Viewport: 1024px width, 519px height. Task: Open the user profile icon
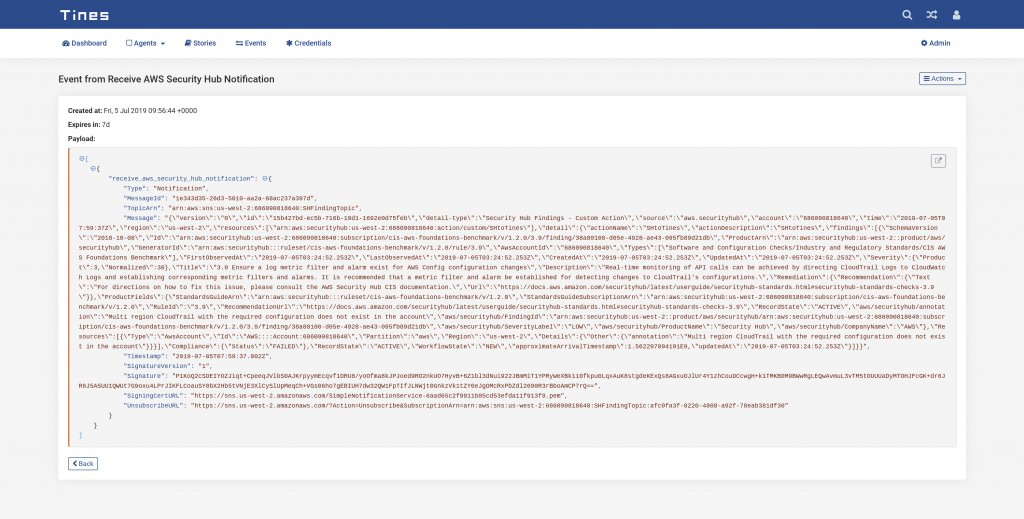pos(956,14)
